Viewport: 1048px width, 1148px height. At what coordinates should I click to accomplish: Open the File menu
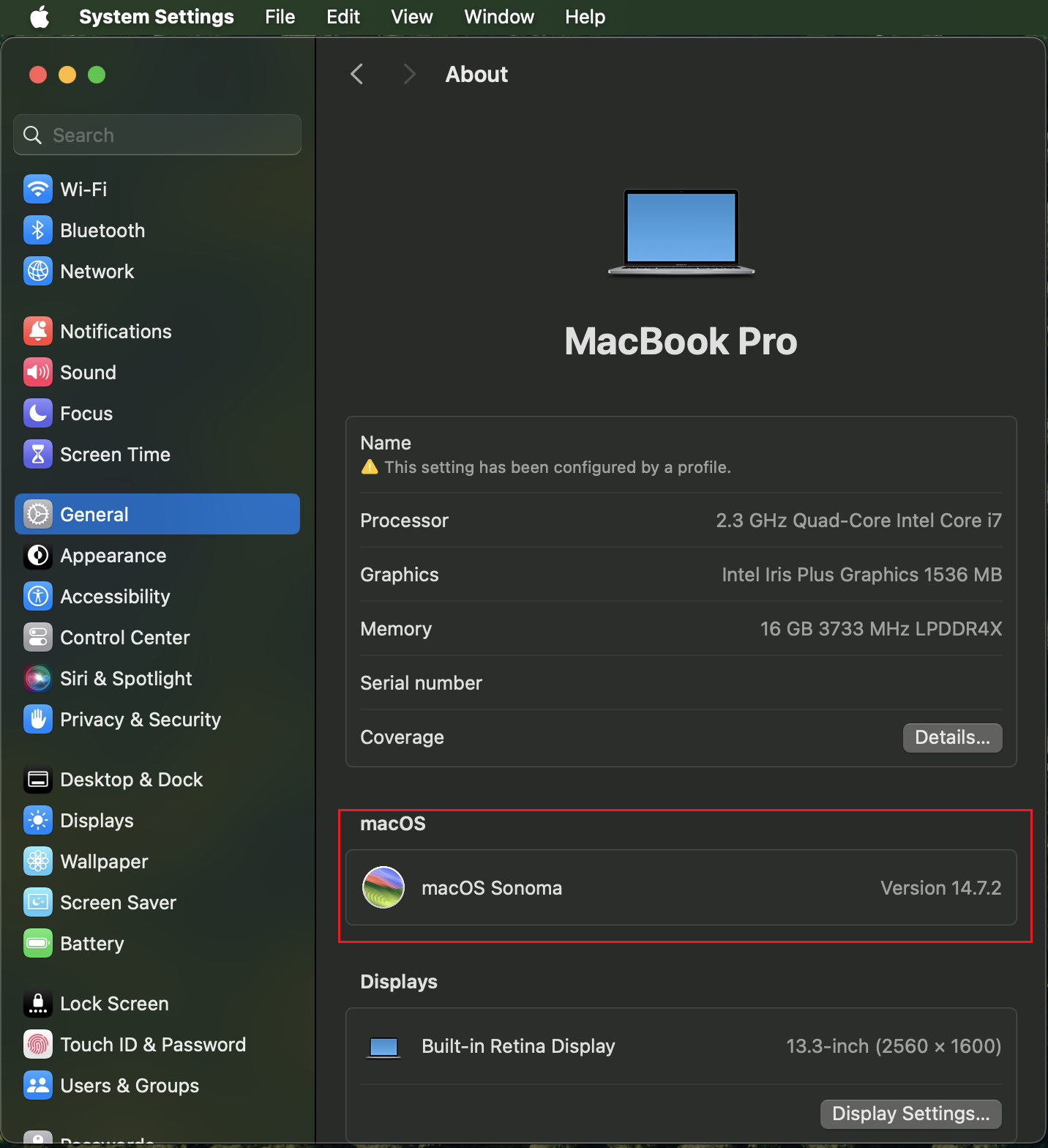pyautogui.click(x=280, y=16)
